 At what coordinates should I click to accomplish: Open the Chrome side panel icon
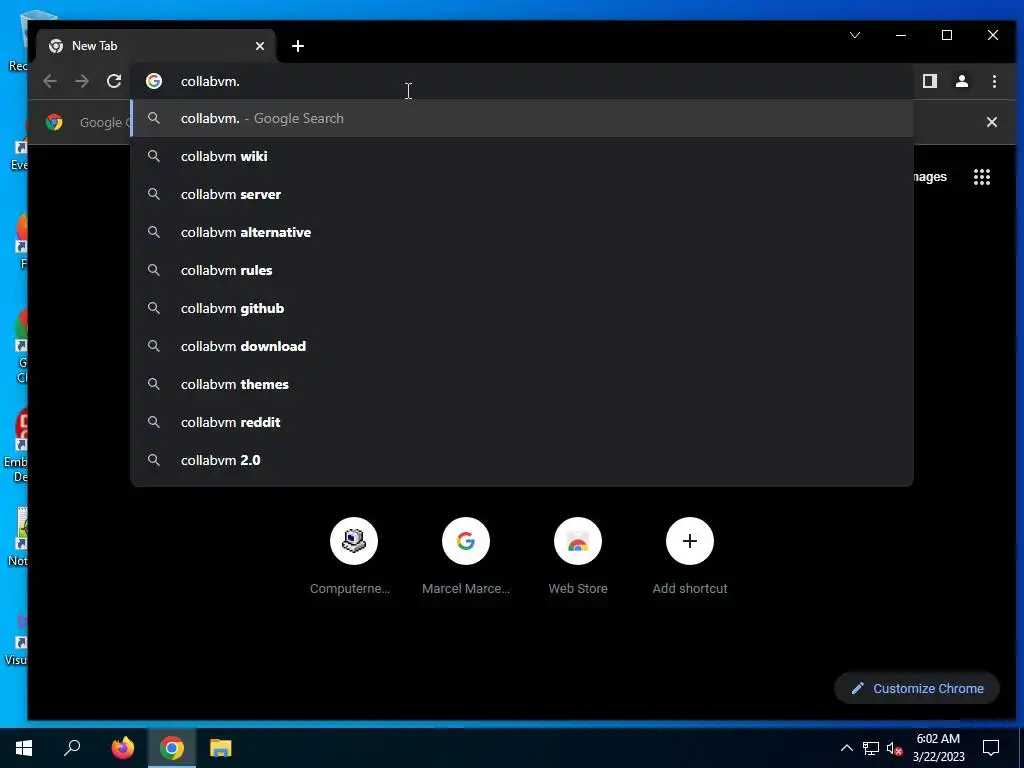(929, 81)
